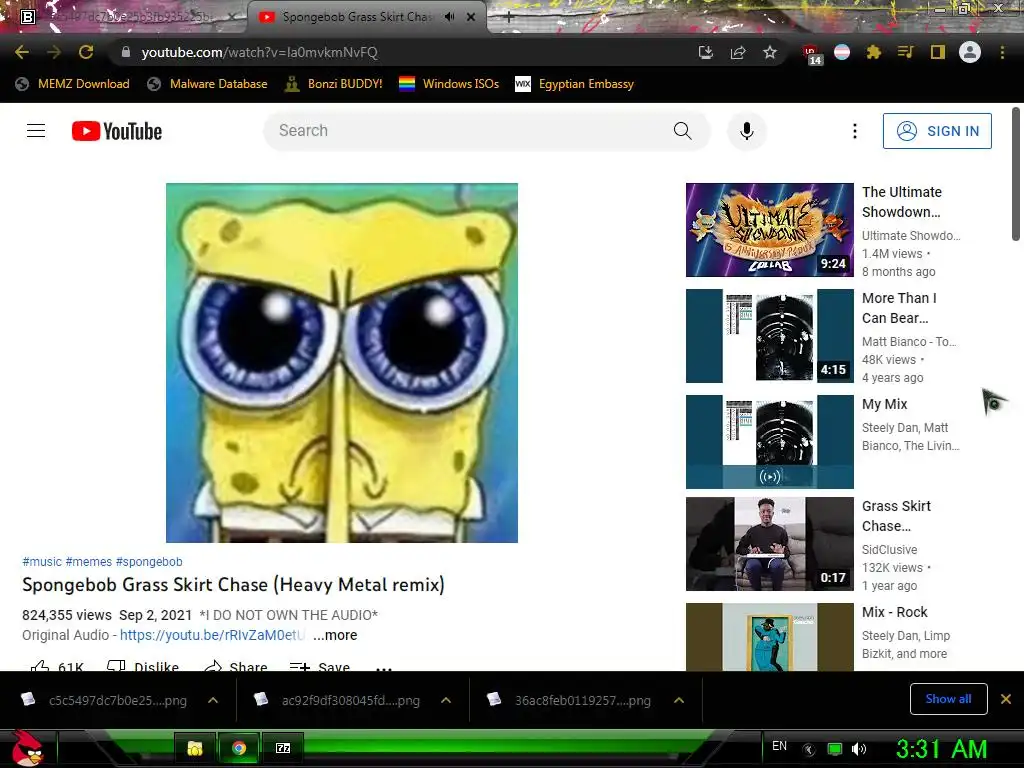Click Show all downloads button
The image size is (1024, 768).
[x=948, y=699]
